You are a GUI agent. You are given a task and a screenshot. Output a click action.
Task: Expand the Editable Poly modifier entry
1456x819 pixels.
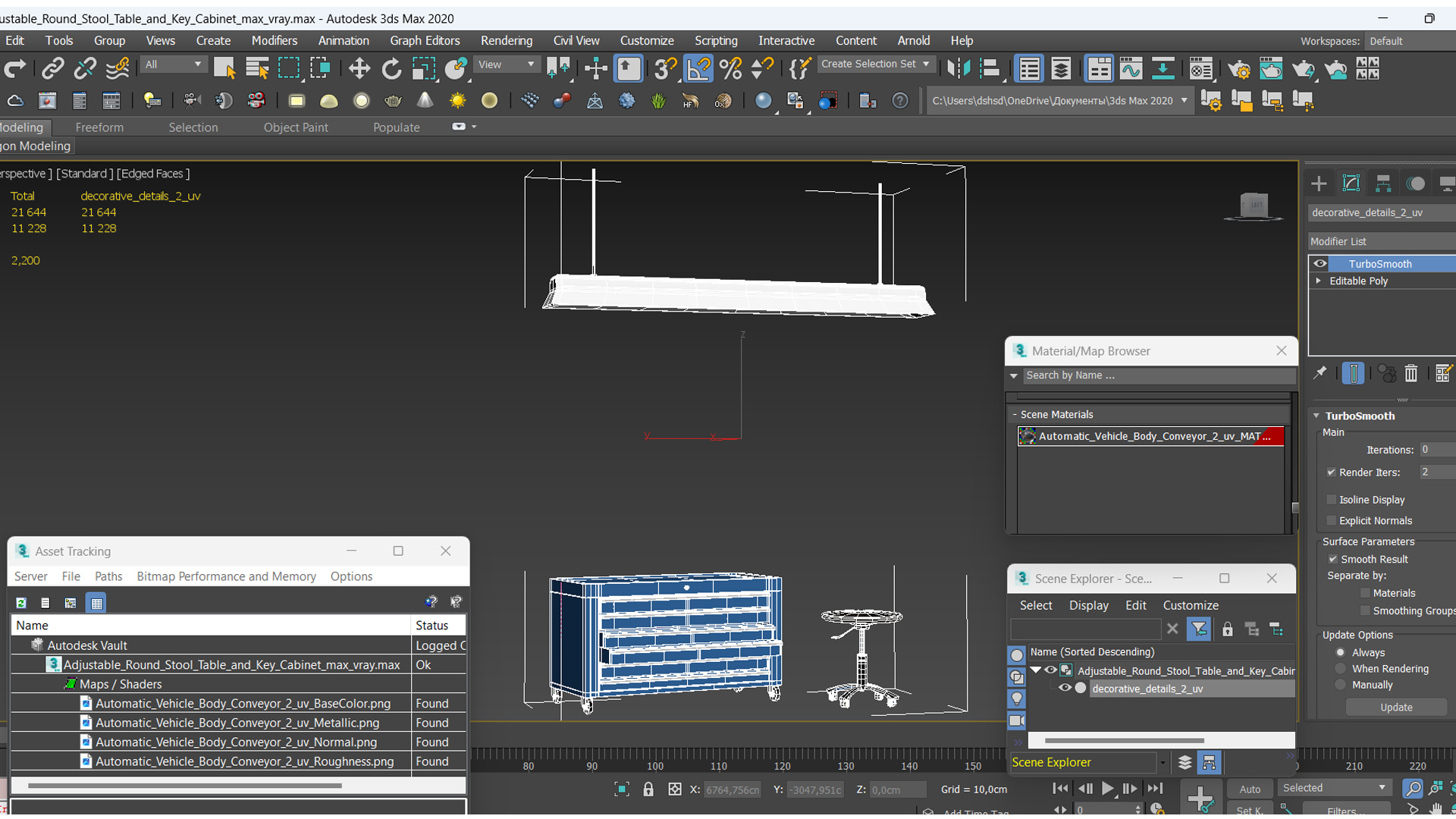point(1318,281)
